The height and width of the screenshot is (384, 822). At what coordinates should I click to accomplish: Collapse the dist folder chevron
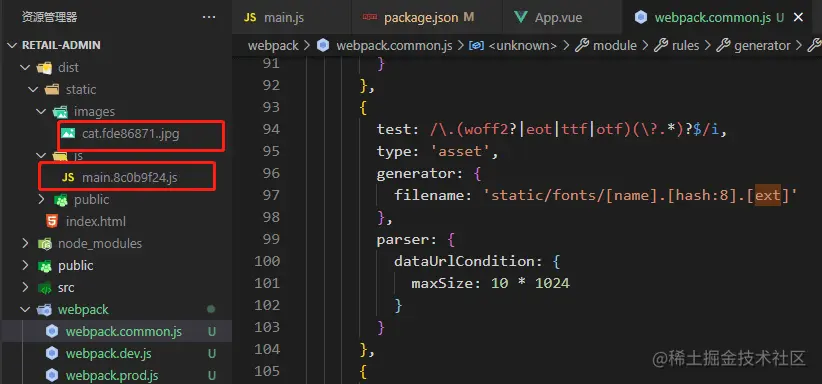25,68
